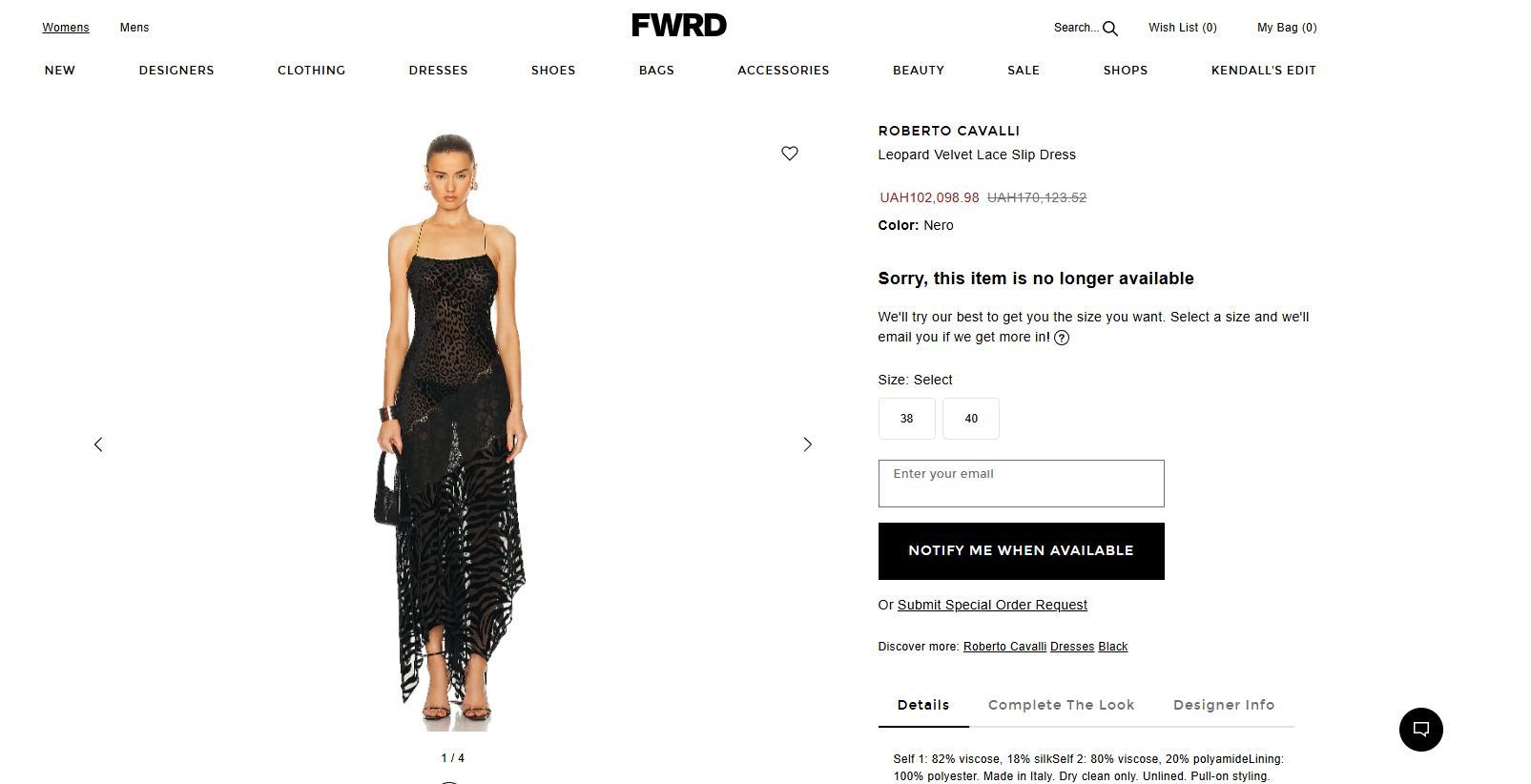Click the Black color discover link
The width and height of the screenshot is (1531, 784).
coord(1113,647)
